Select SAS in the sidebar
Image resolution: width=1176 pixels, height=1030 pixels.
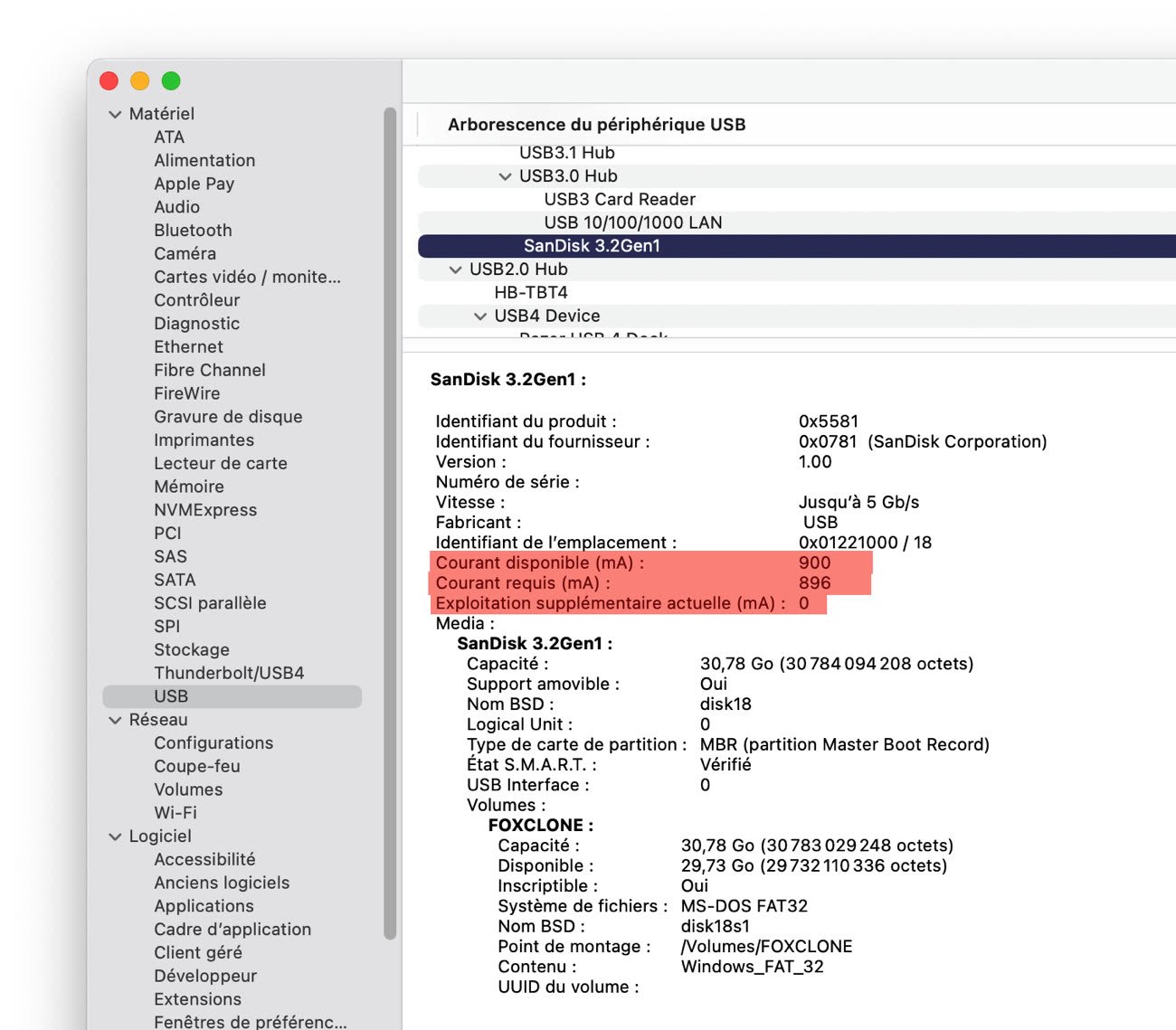coord(170,556)
